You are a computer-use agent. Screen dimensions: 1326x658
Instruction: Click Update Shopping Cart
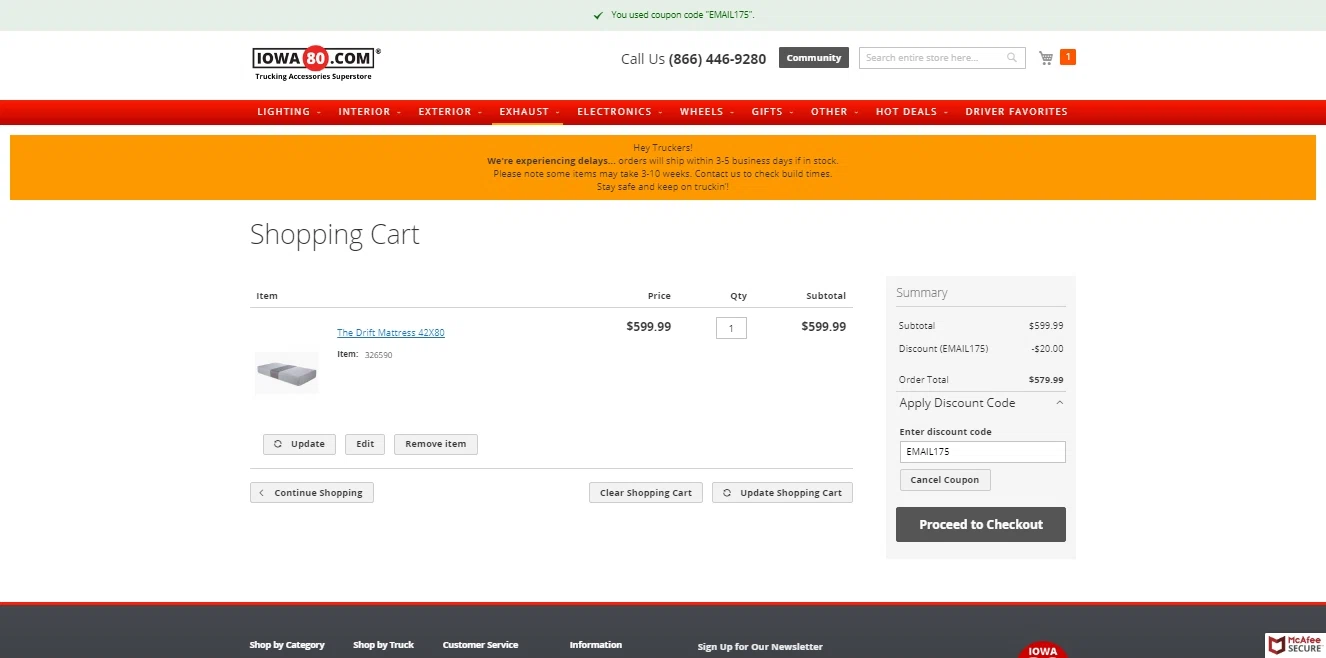click(782, 493)
